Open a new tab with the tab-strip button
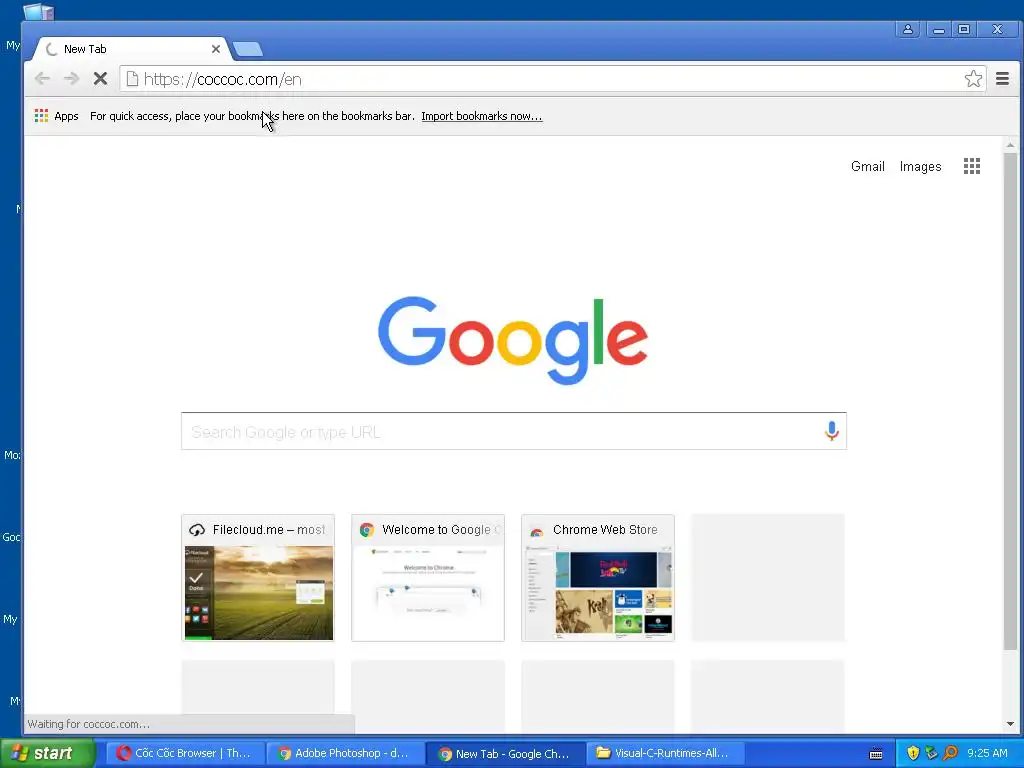This screenshot has height=768, width=1024. (248, 49)
